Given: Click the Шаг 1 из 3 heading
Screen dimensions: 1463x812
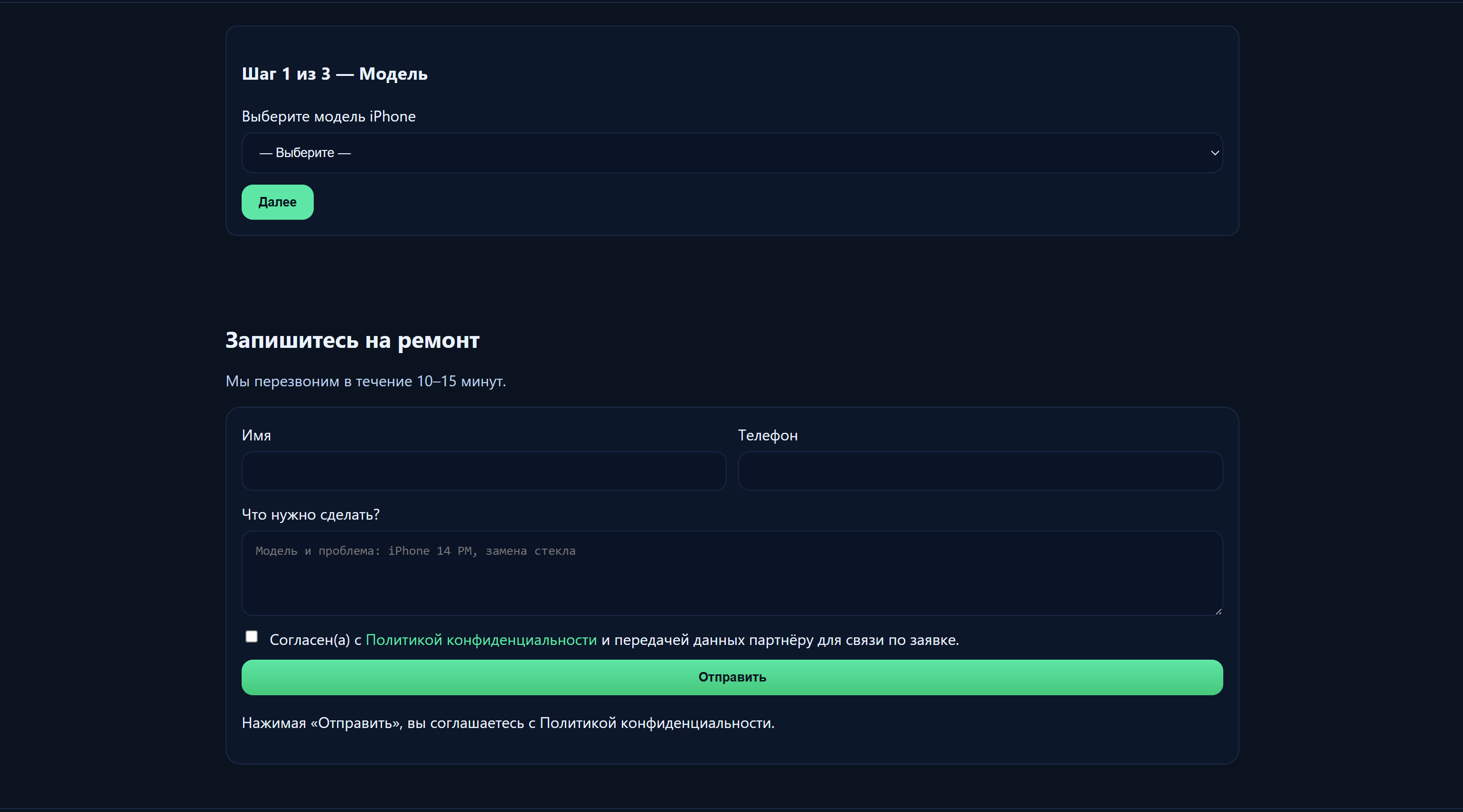Looking at the screenshot, I should [x=334, y=74].
